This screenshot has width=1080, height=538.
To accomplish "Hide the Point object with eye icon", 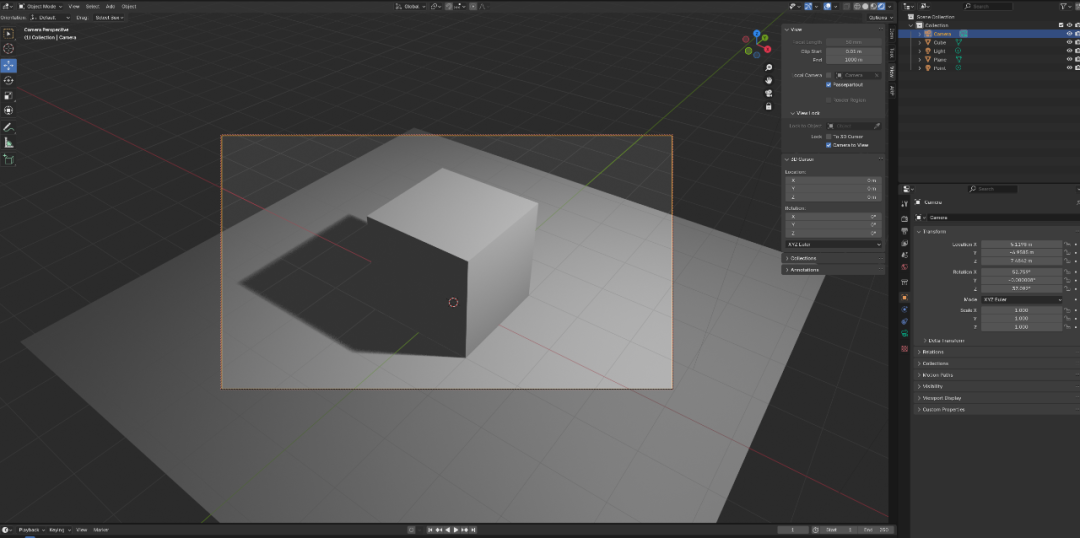I will (x=1070, y=68).
